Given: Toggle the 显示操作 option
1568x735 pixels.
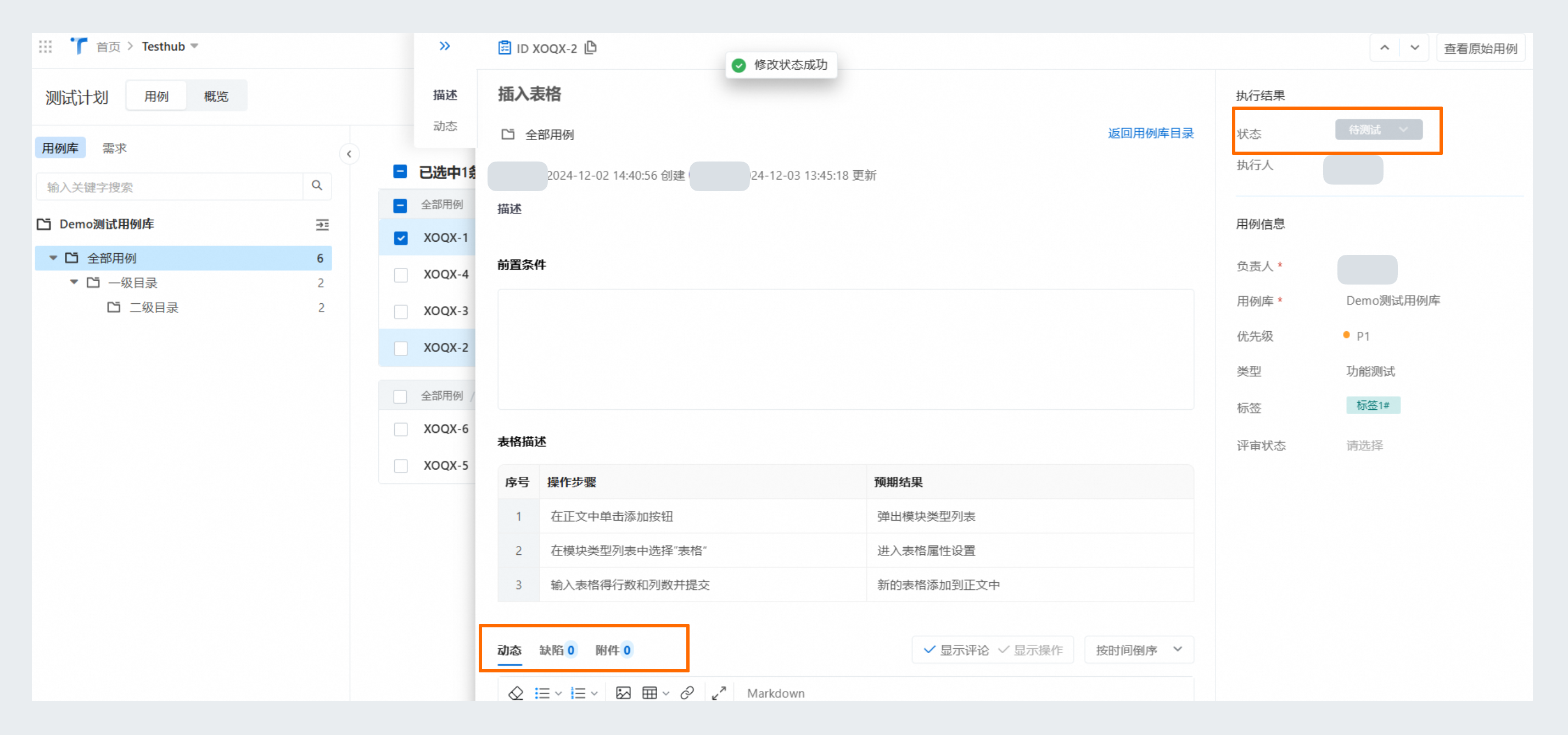Looking at the screenshot, I should (x=1030, y=650).
